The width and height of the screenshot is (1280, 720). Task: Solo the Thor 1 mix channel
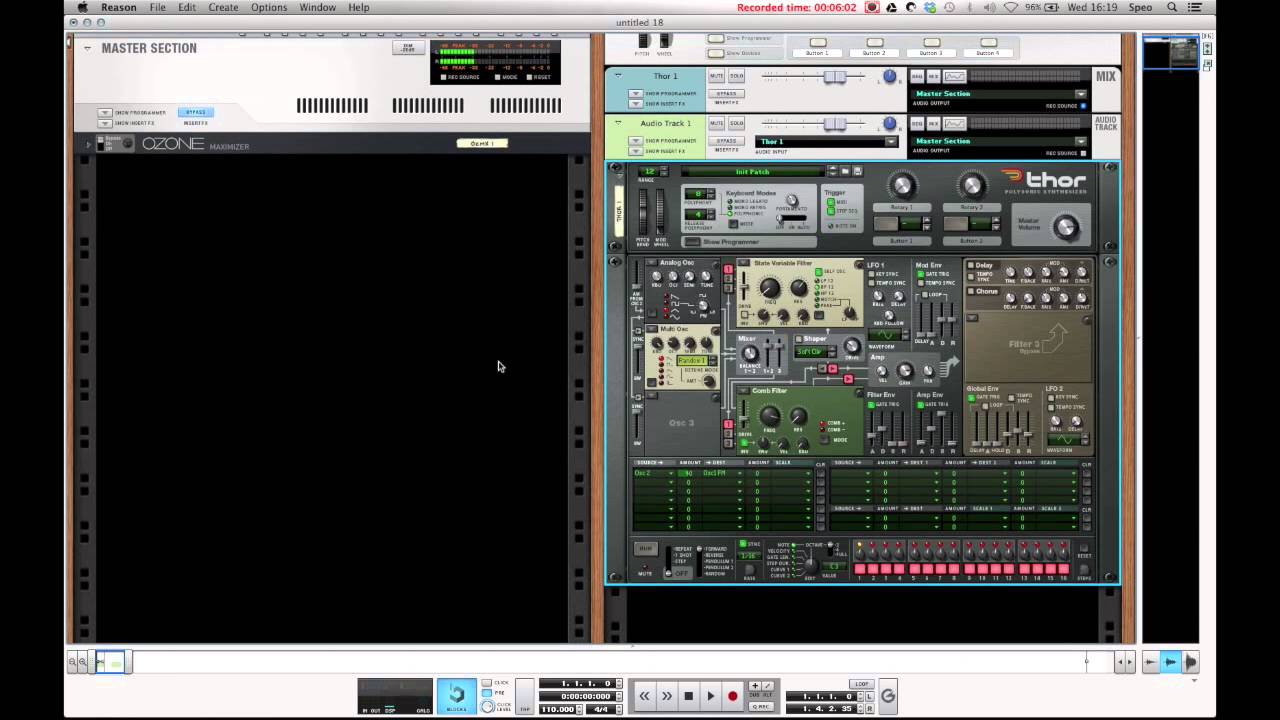pos(736,76)
